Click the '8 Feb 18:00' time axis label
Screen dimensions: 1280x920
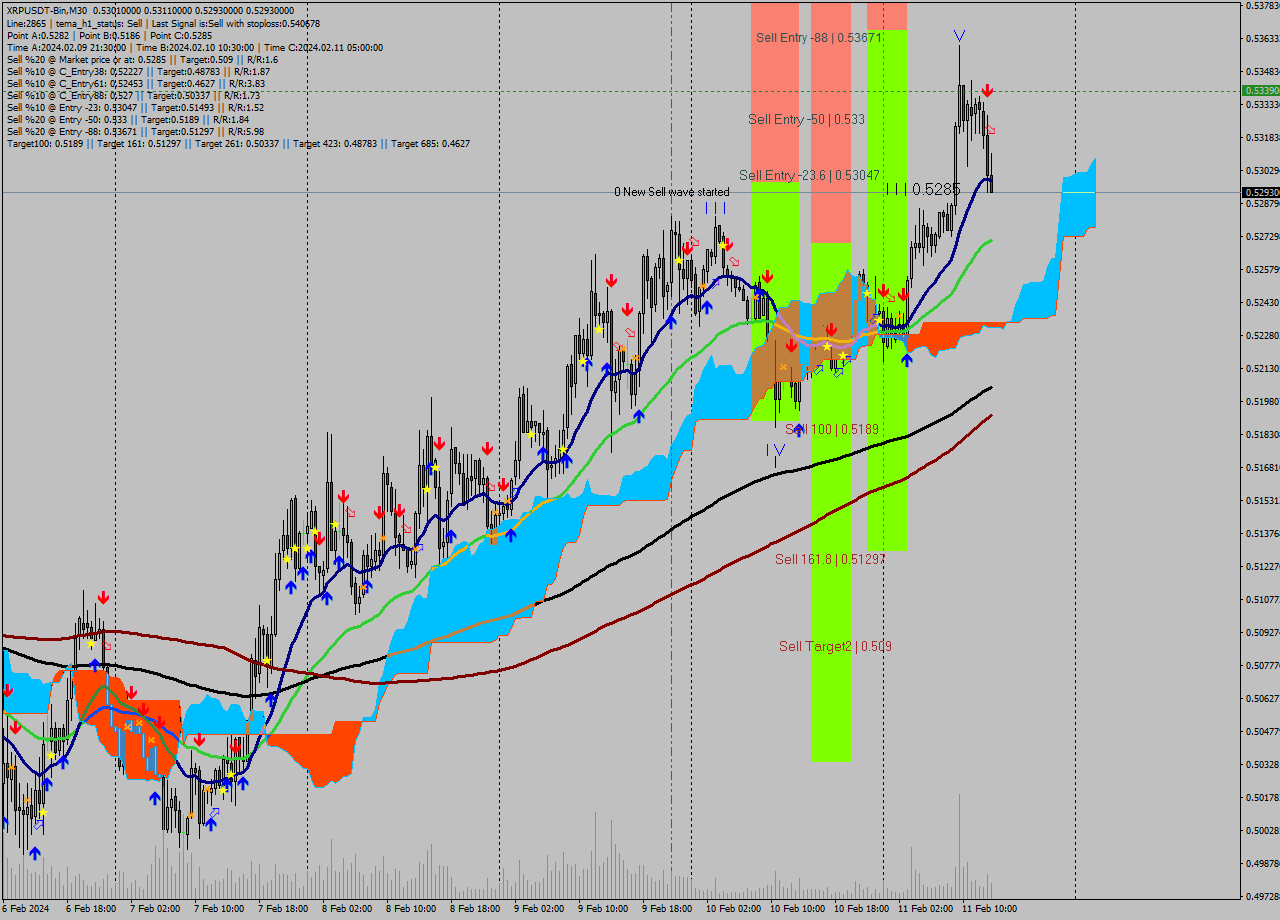475,909
